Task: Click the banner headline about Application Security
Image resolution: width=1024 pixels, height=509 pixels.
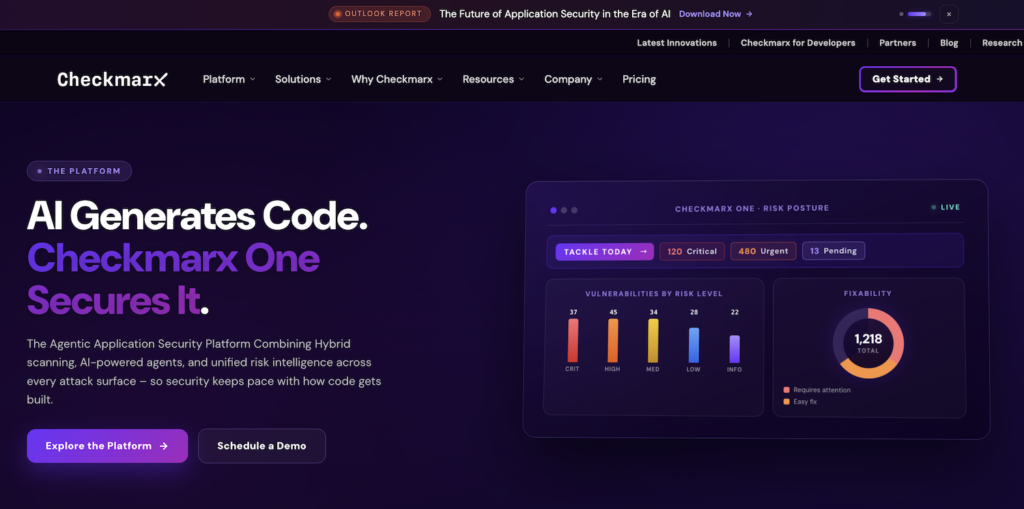Action: click(x=555, y=14)
